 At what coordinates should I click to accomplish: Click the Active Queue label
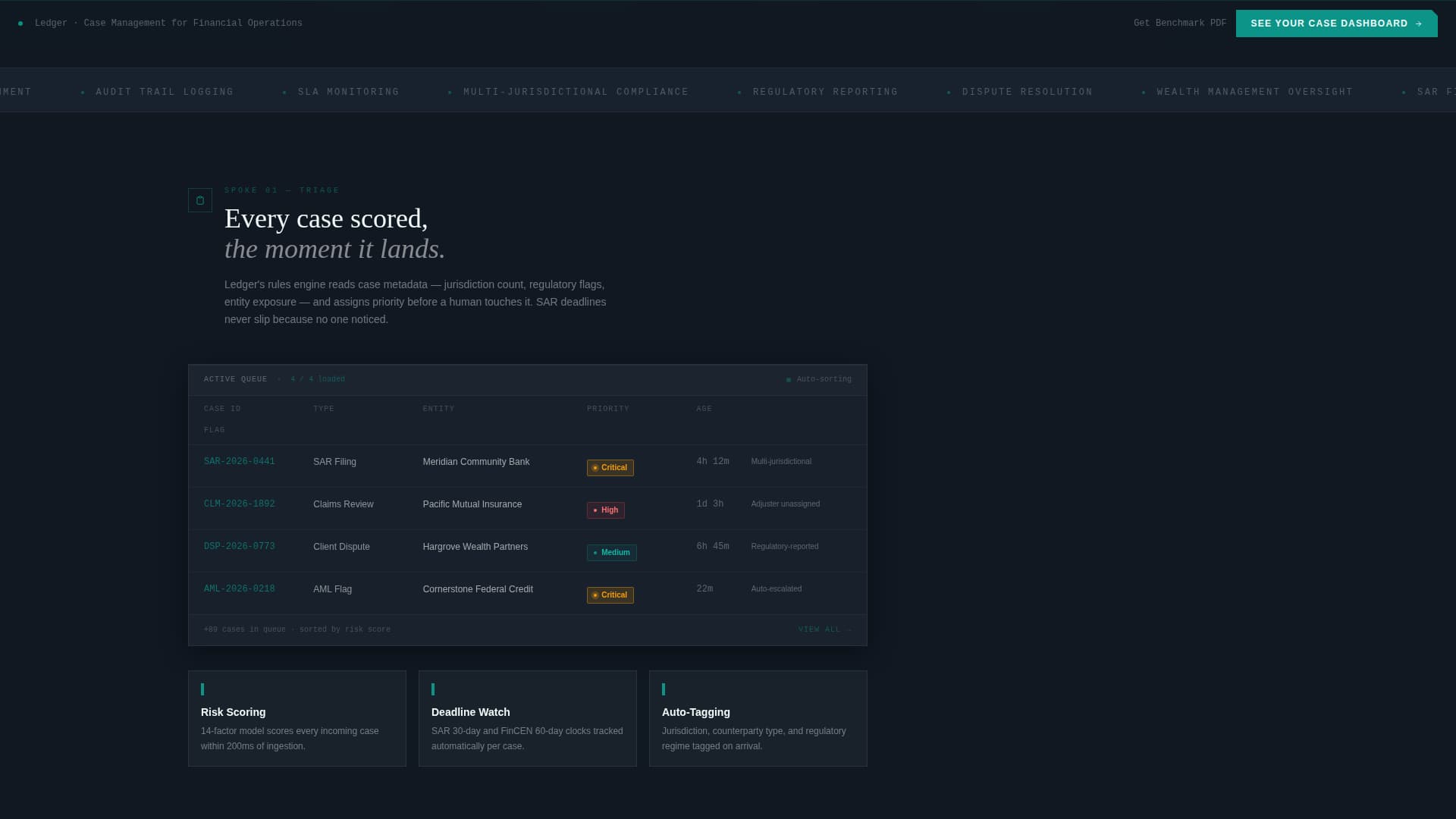(236, 380)
